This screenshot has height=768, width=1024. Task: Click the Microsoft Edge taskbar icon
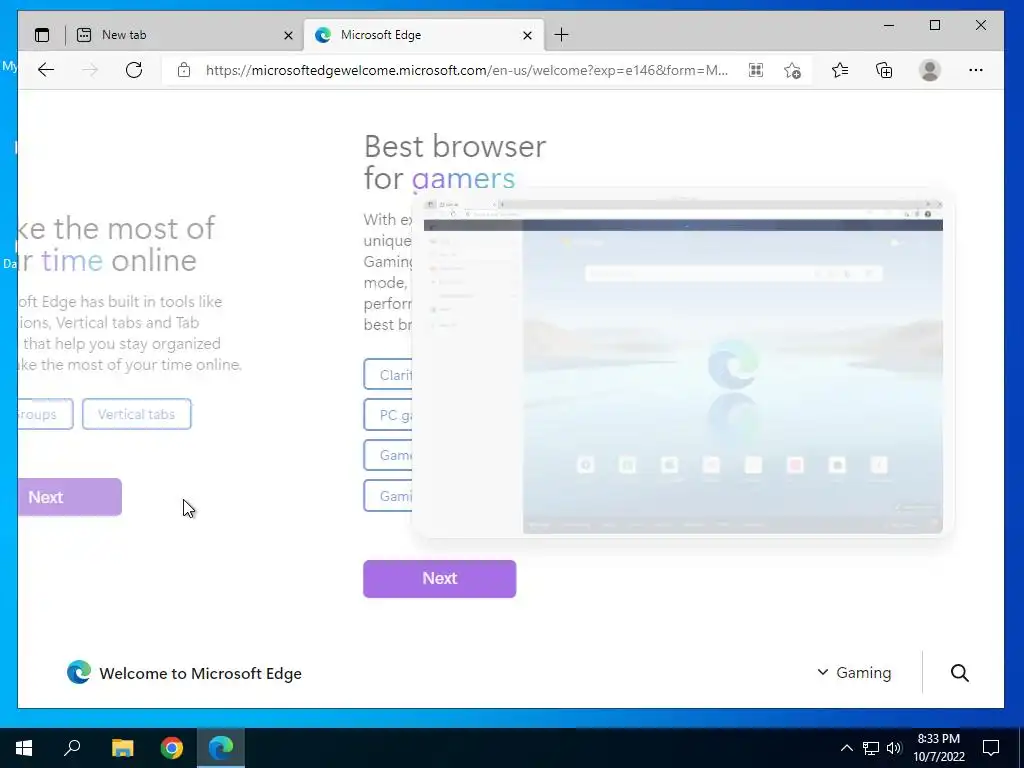[221, 748]
